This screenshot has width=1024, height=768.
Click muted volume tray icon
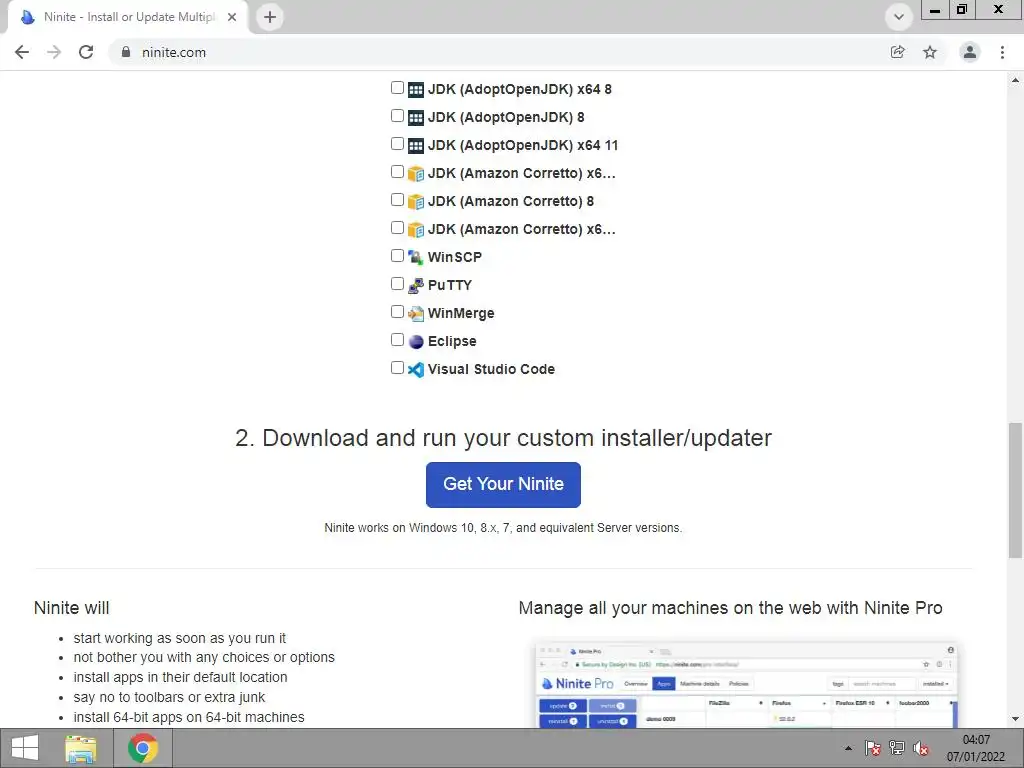[x=921, y=748]
